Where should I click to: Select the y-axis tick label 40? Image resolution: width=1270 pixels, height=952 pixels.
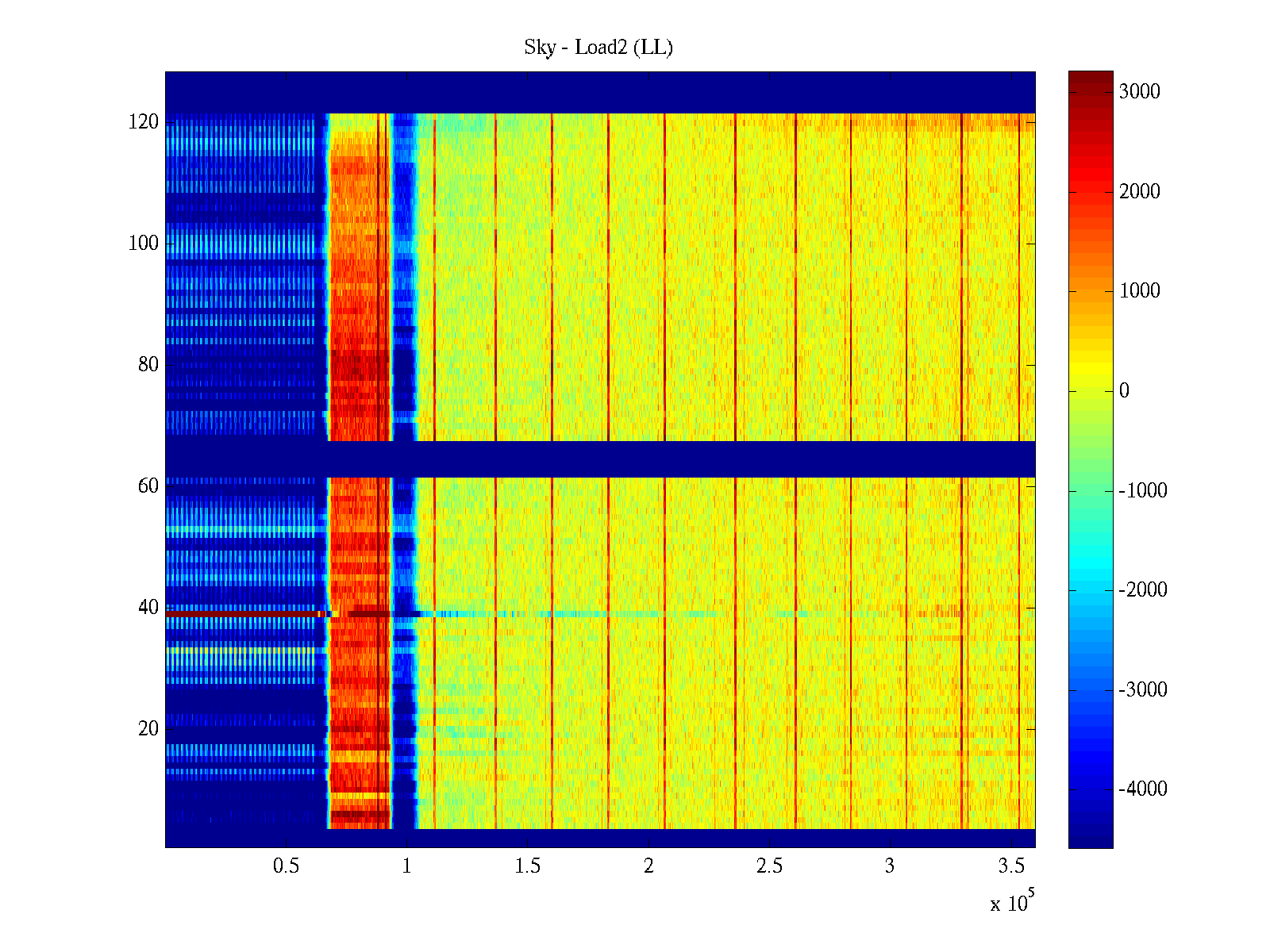[148, 608]
